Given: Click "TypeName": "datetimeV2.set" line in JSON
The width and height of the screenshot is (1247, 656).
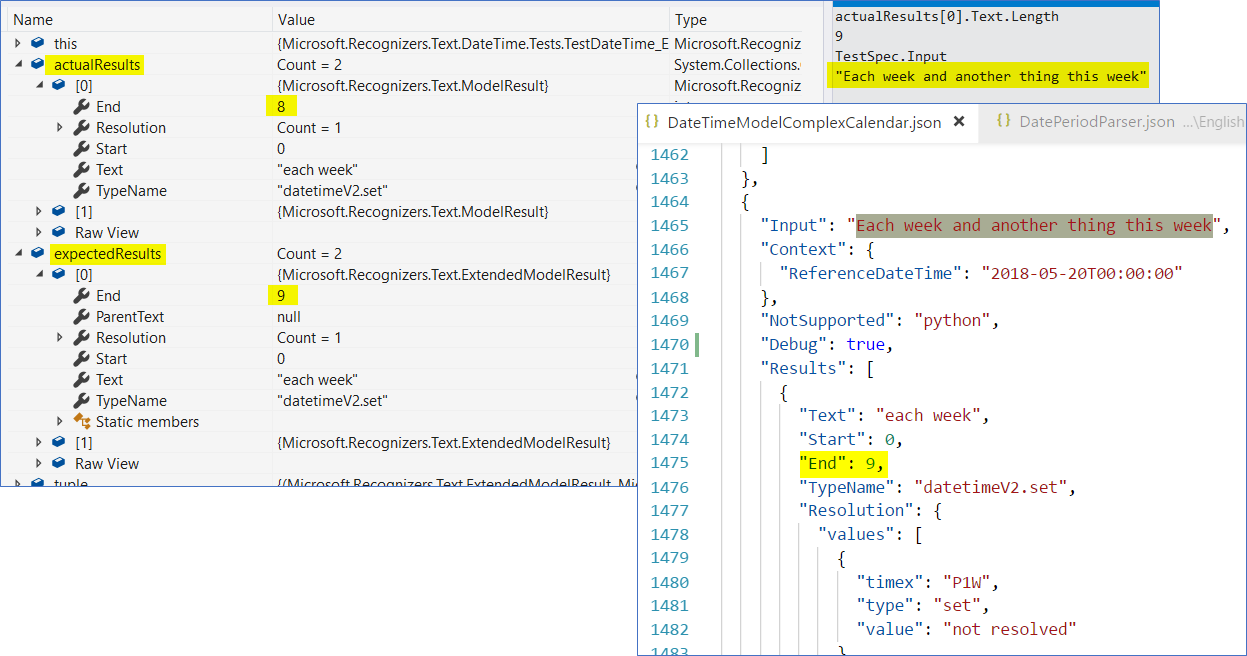Looking at the screenshot, I should pyautogui.click(x=936, y=487).
